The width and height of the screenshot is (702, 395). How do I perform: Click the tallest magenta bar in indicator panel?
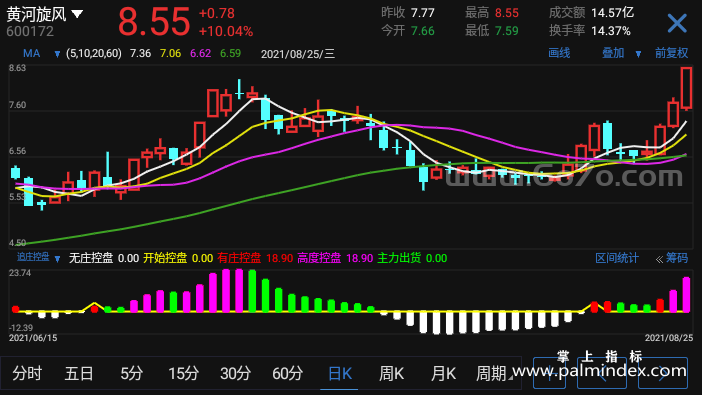pyautogui.click(x=239, y=290)
